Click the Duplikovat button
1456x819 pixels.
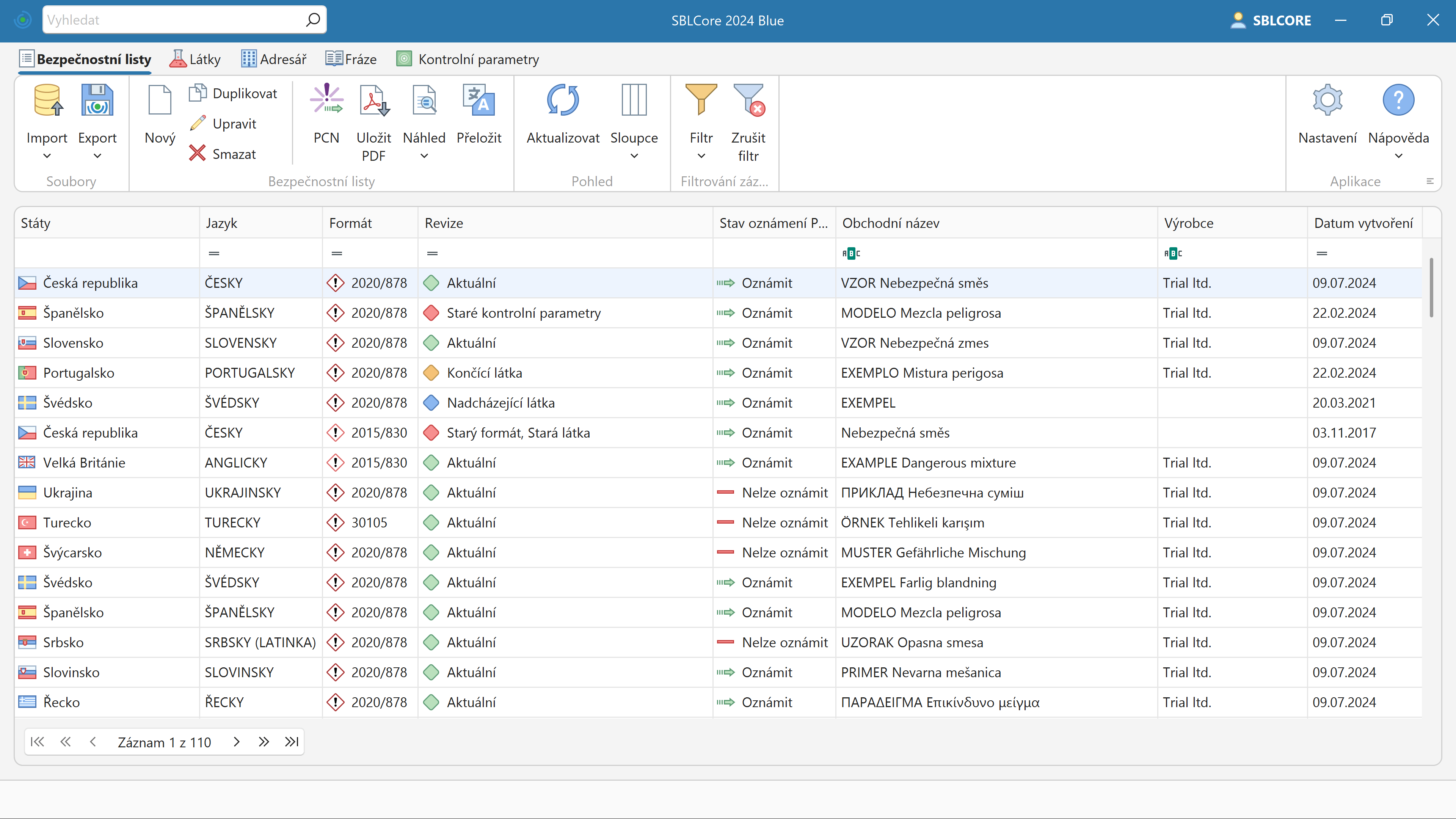point(233,93)
